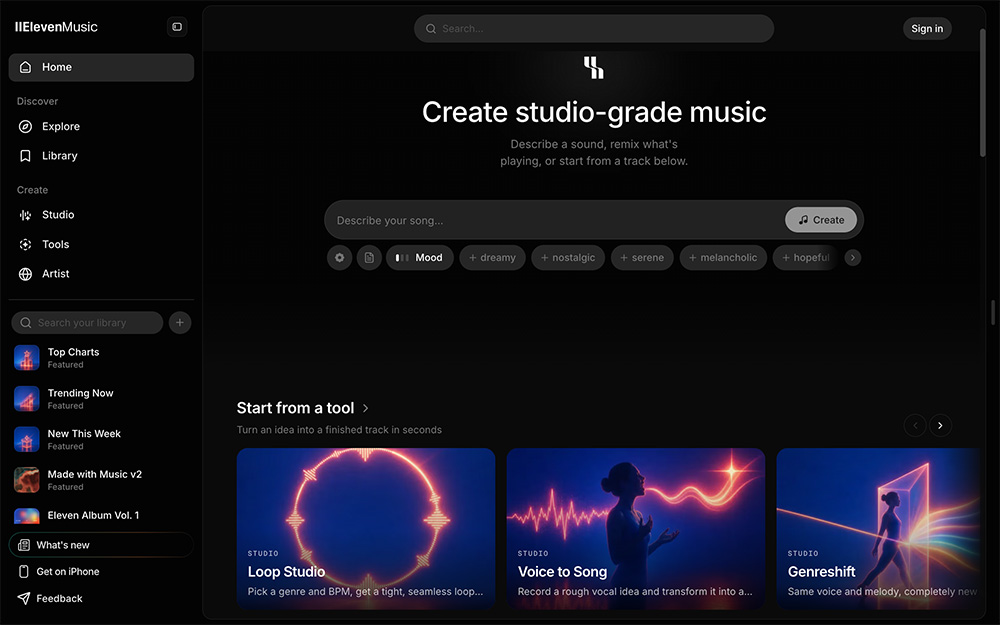Focus the Search your library field
1000x625 pixels.
[87, 323]
